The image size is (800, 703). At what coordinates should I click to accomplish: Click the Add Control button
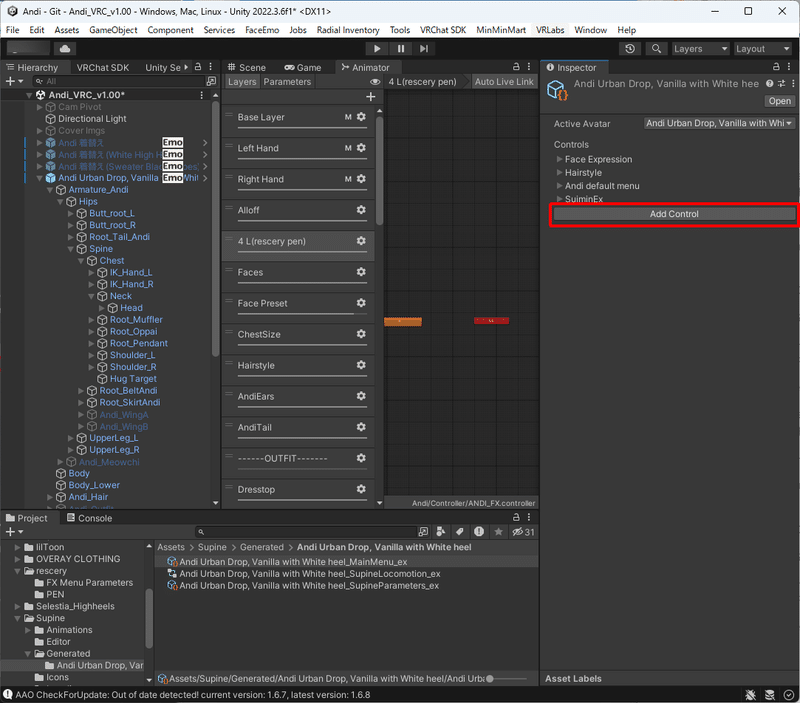click(x=673, y=214)
